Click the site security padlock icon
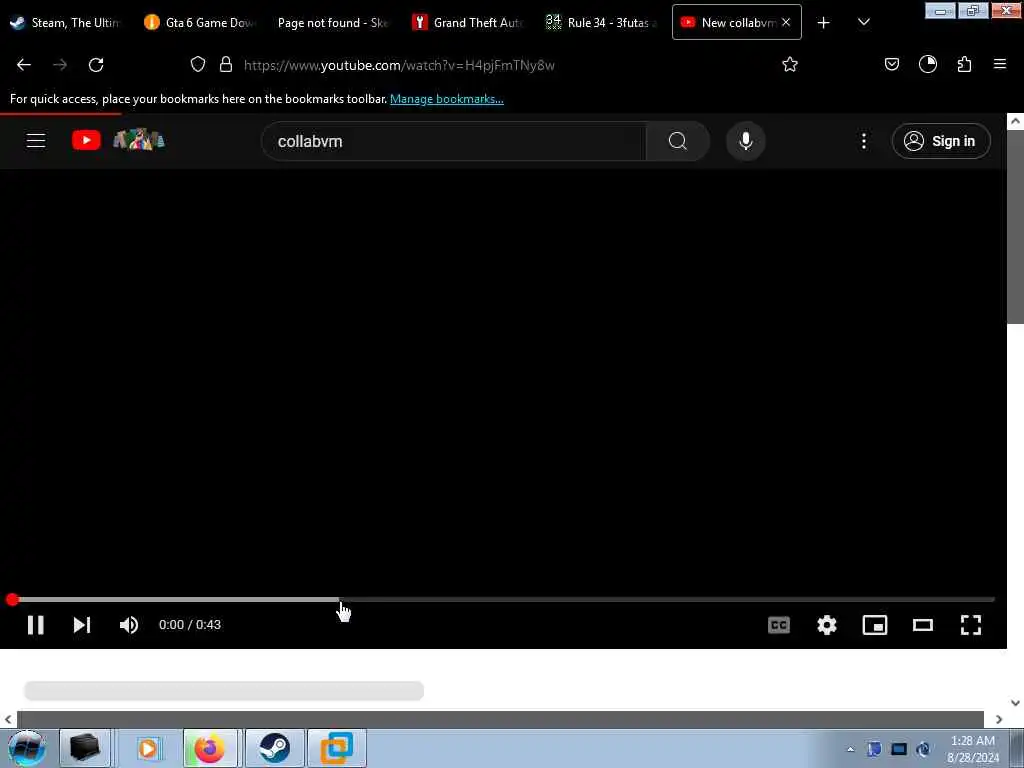Viewport: 1024px width, 768px height. (x=226, y=64)
